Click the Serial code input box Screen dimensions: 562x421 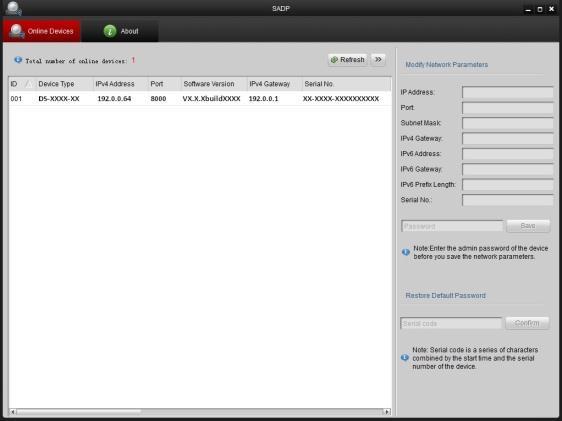[x=451, y=323]
